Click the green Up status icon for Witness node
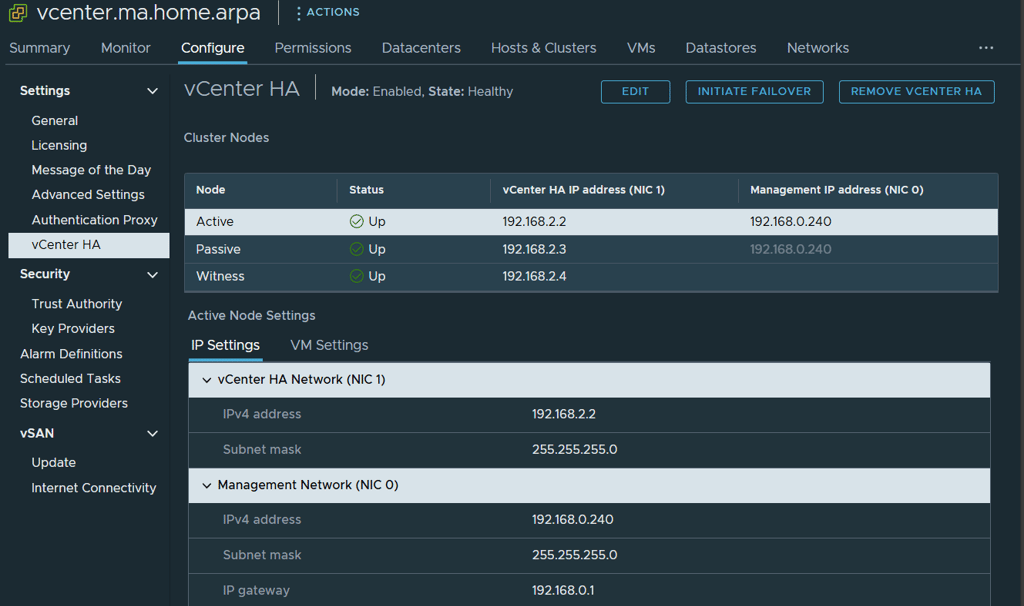Image resolution: width=1024 pixels, height=606 pixels. point(356,276)
